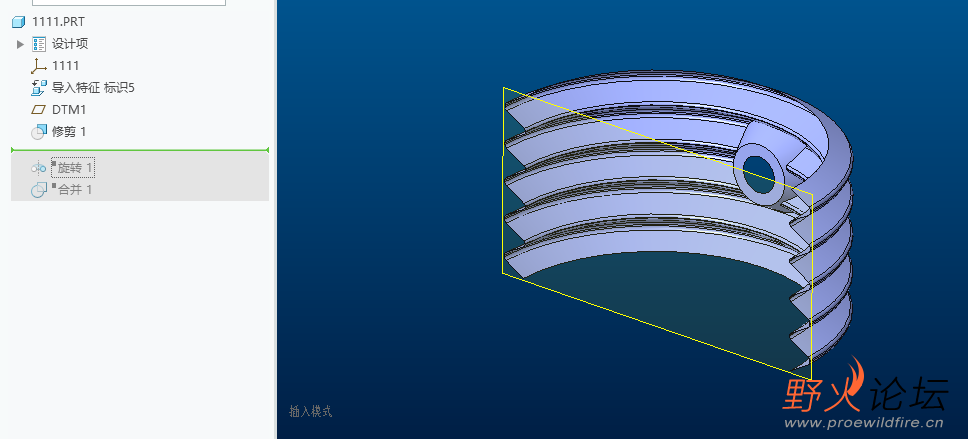
Task: Select the 导入特征 标识5 label
Action: 93,88
